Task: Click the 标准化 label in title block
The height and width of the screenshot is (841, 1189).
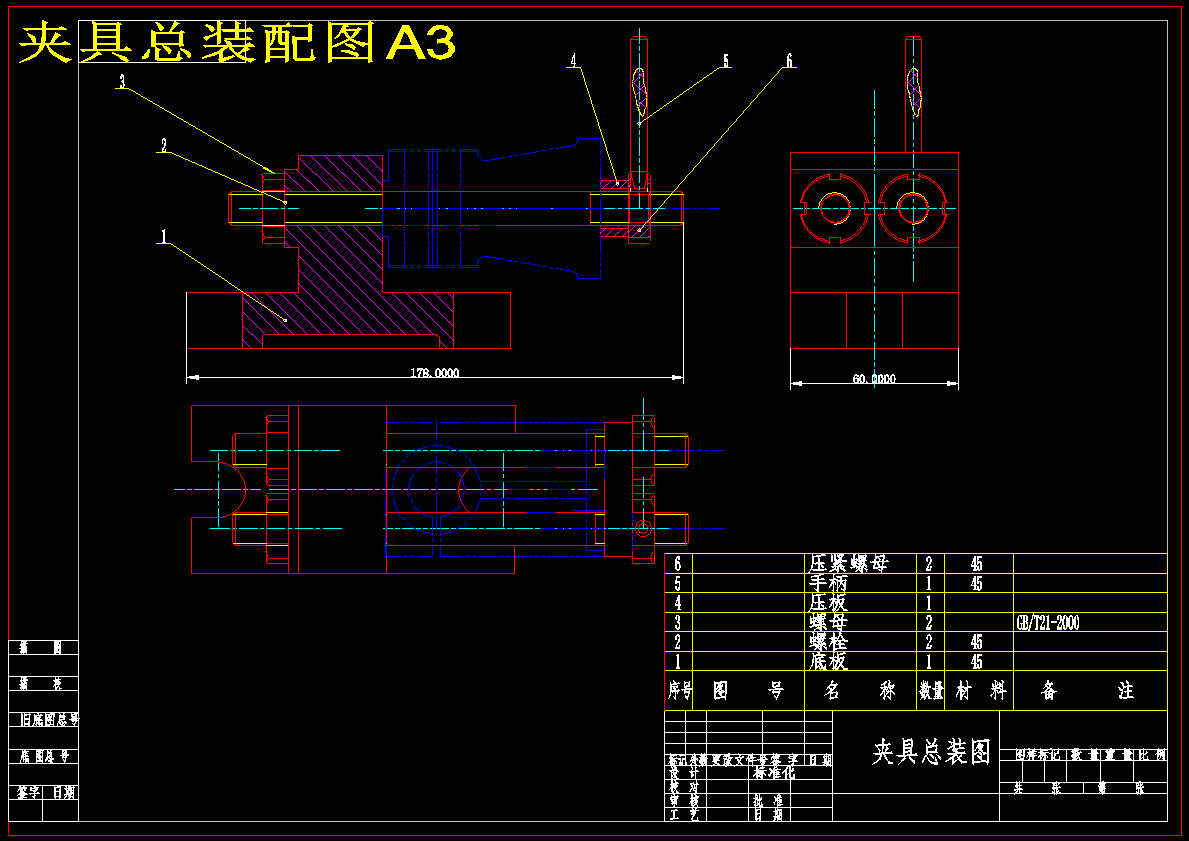Action: (773, 774)
